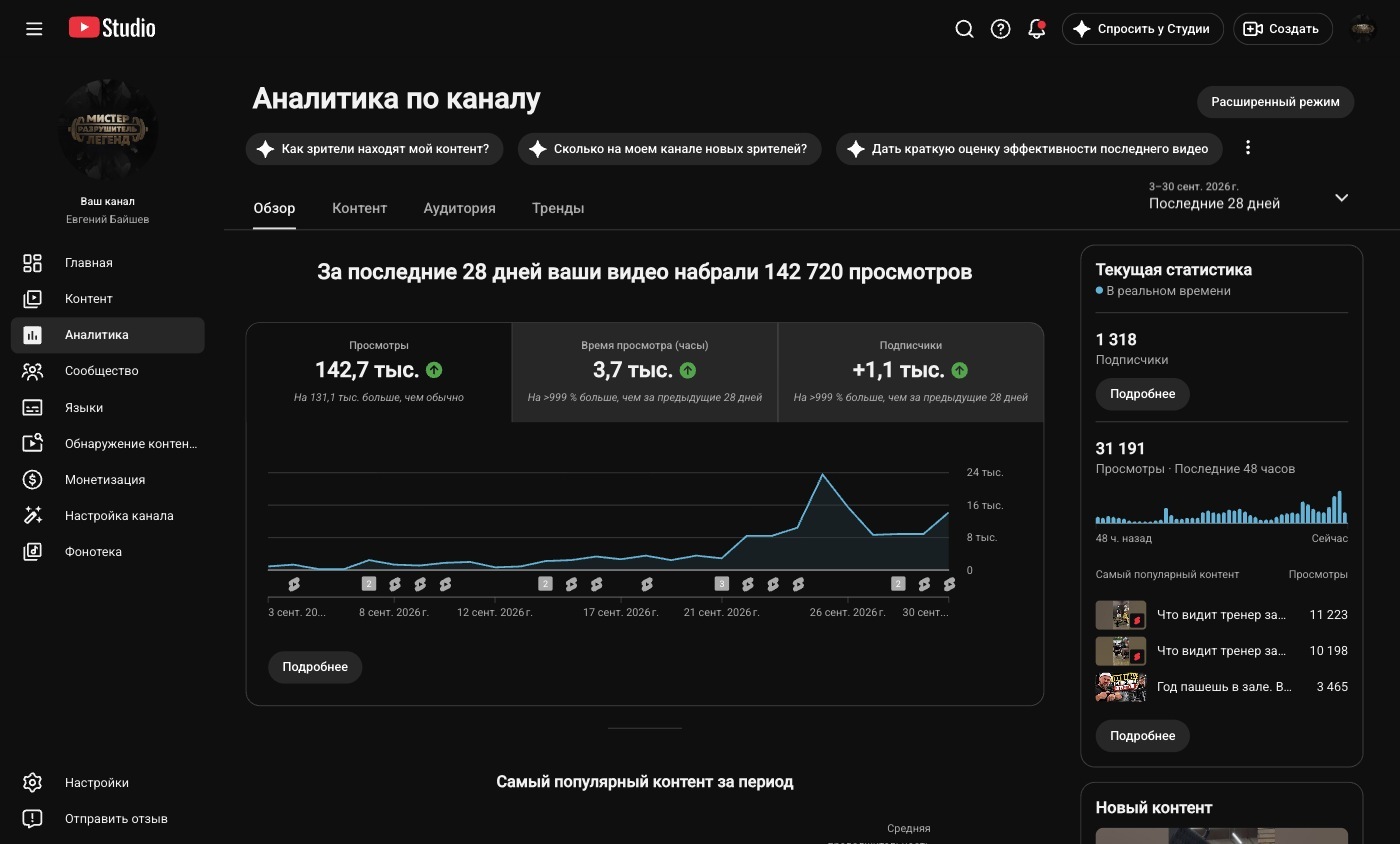Open Настройки gear in the sidebar
The height and width of the screenshot is (844, 1400).
(108, 783)
